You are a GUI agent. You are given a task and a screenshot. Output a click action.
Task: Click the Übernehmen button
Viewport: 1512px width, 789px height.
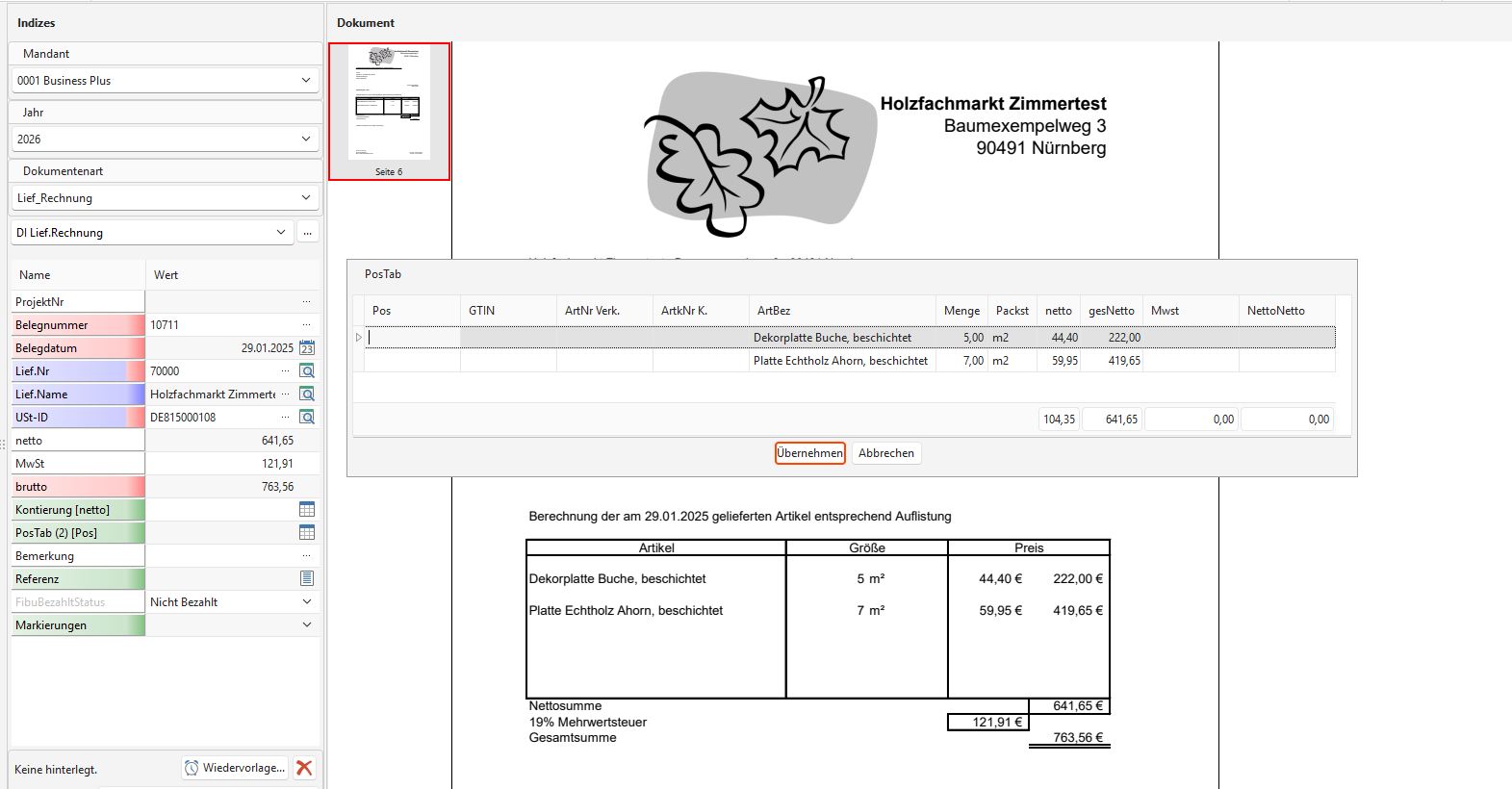pos(810,453)
